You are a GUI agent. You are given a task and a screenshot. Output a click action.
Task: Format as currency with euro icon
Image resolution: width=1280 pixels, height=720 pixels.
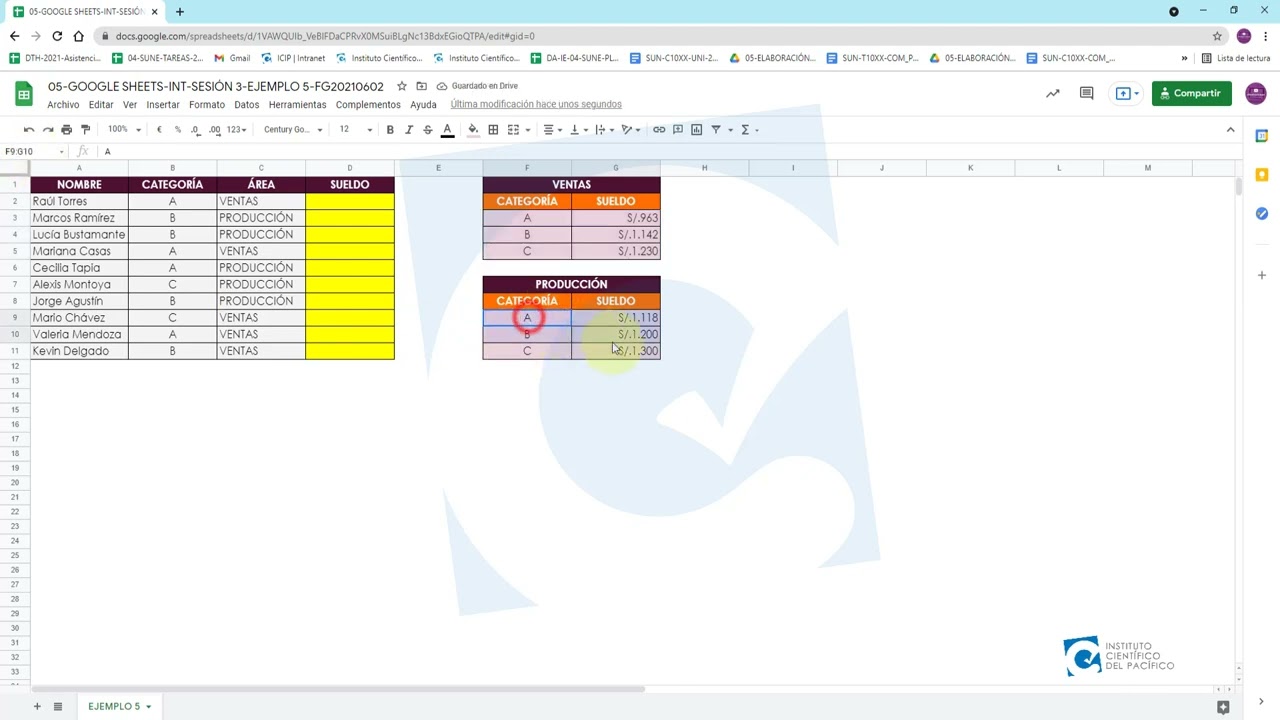pos(159,130)
